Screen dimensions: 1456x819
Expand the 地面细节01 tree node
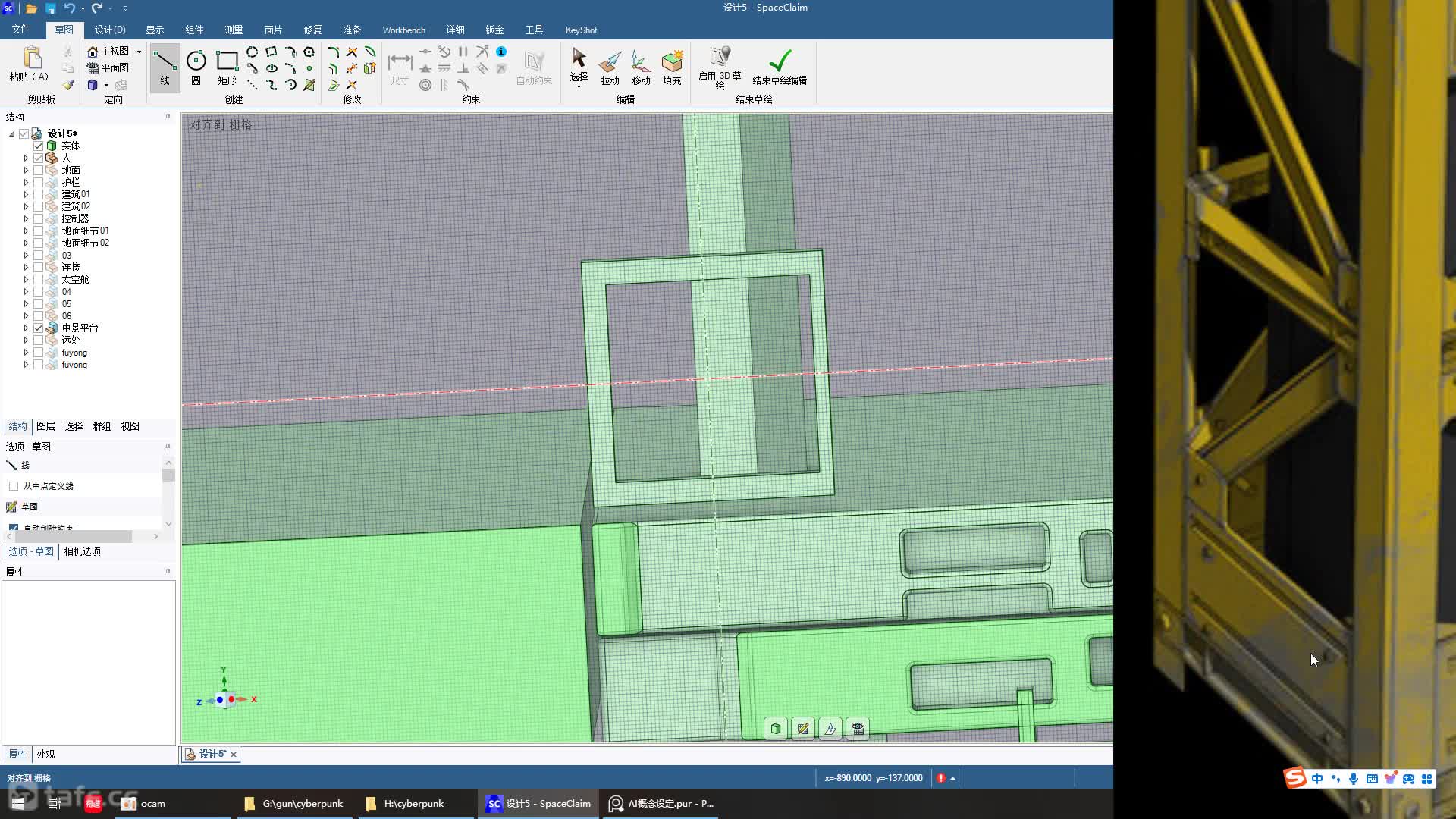click(x=26, y=231)
